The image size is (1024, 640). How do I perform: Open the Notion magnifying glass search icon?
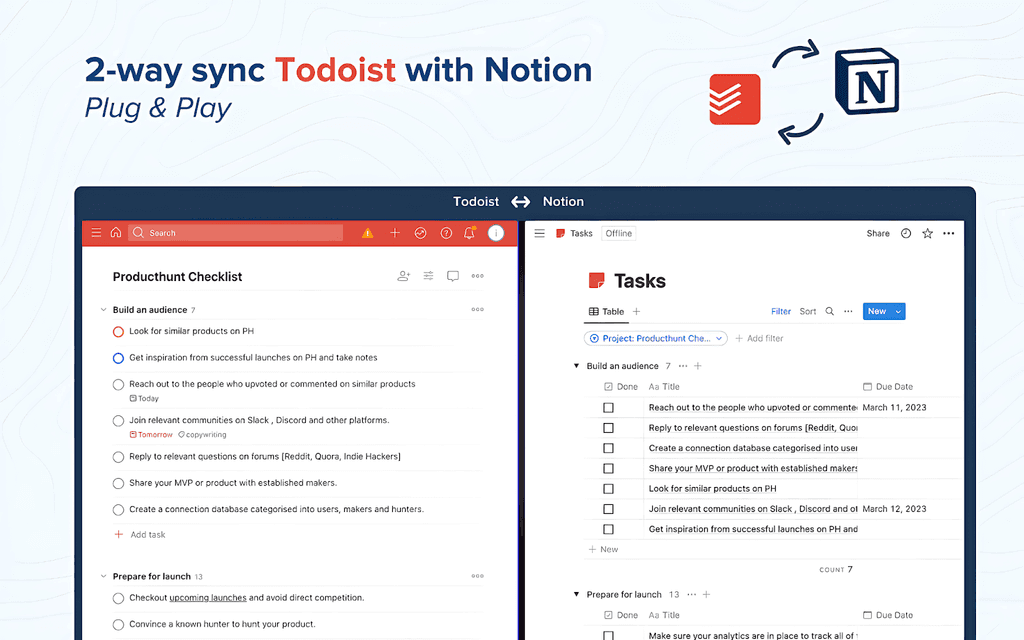[829, 311]
